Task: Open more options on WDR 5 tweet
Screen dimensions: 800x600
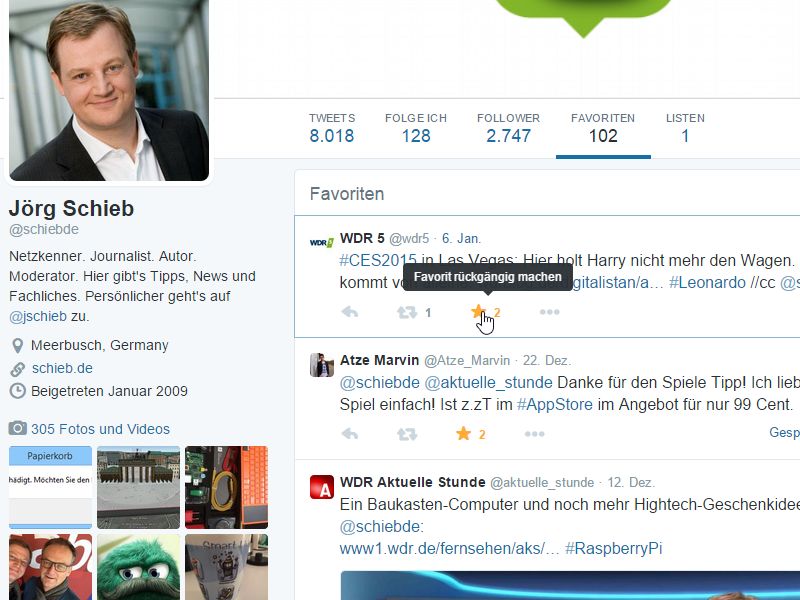Action: 549,312
